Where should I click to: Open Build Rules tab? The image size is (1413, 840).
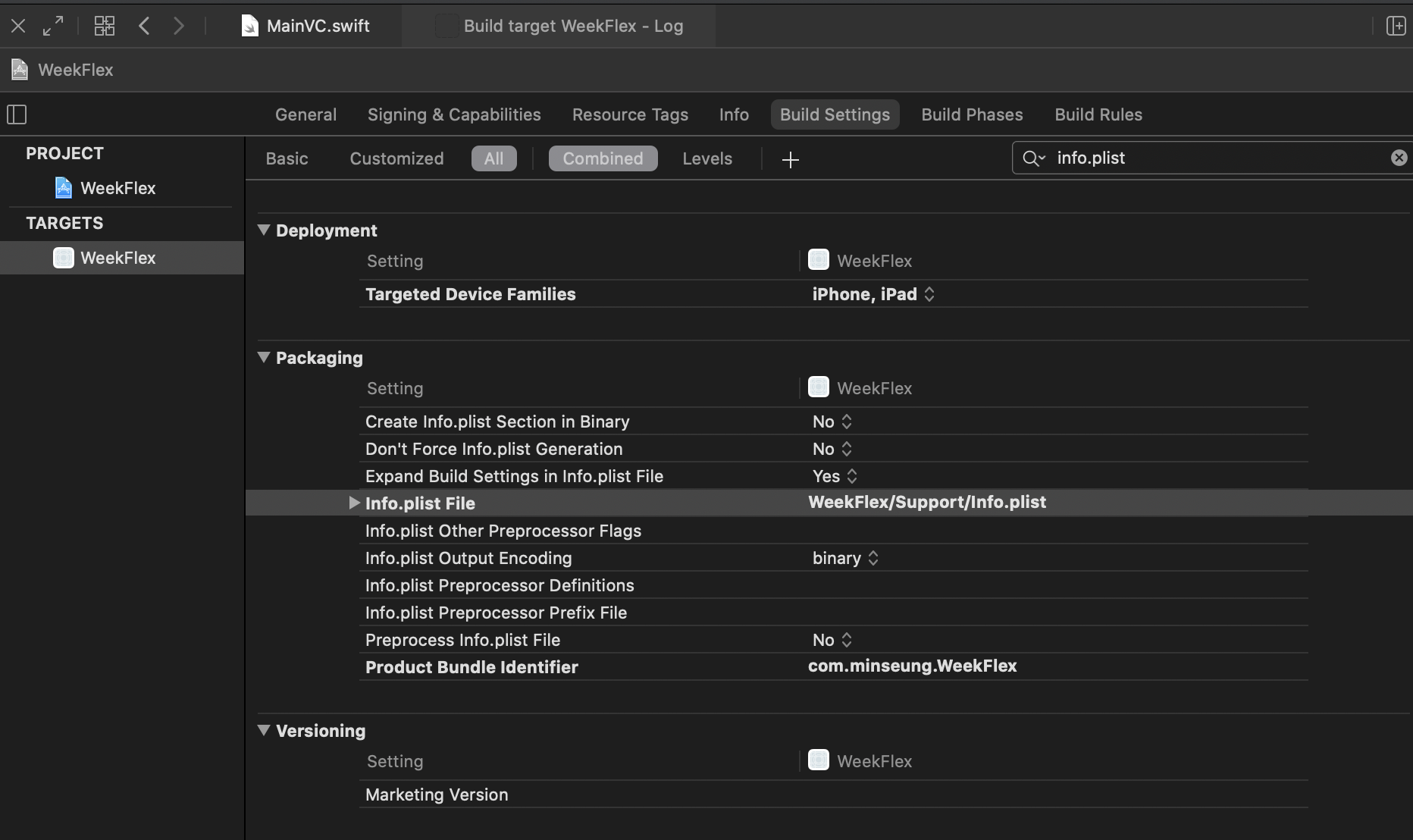(x=1098, y=114)
